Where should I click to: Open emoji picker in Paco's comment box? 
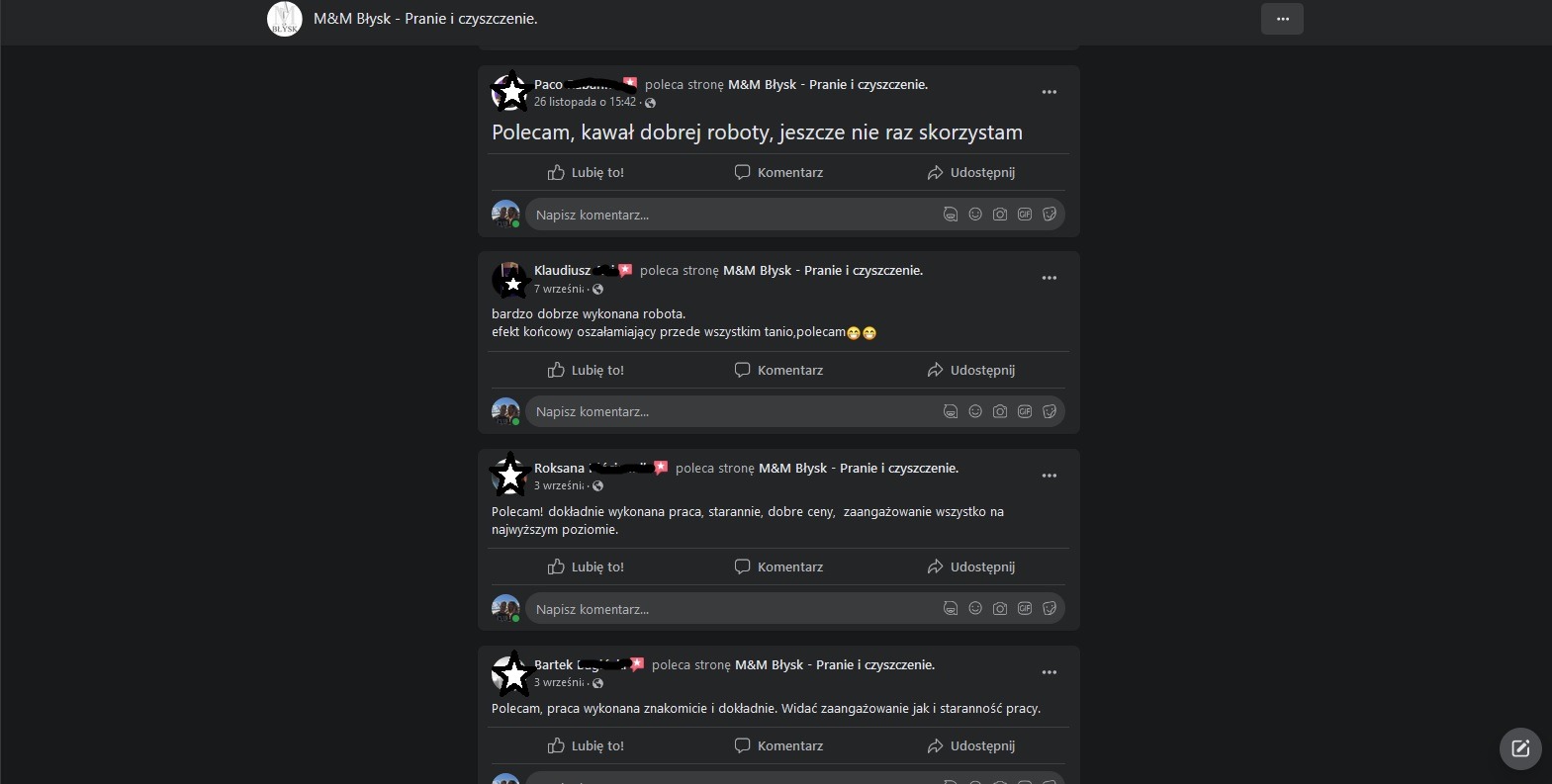(x=975, y=215)
